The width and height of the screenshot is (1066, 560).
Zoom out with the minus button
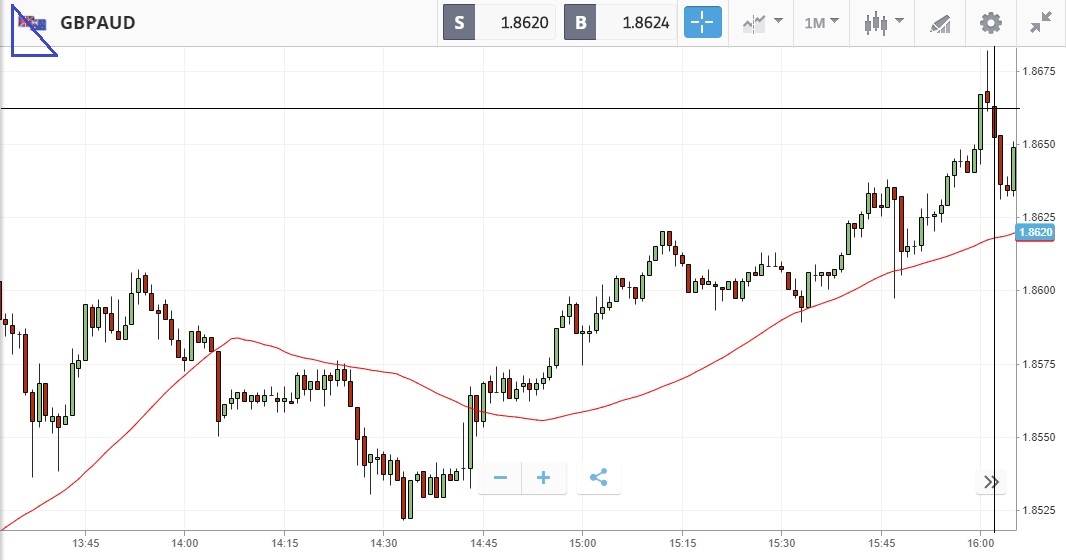(500, 478)
